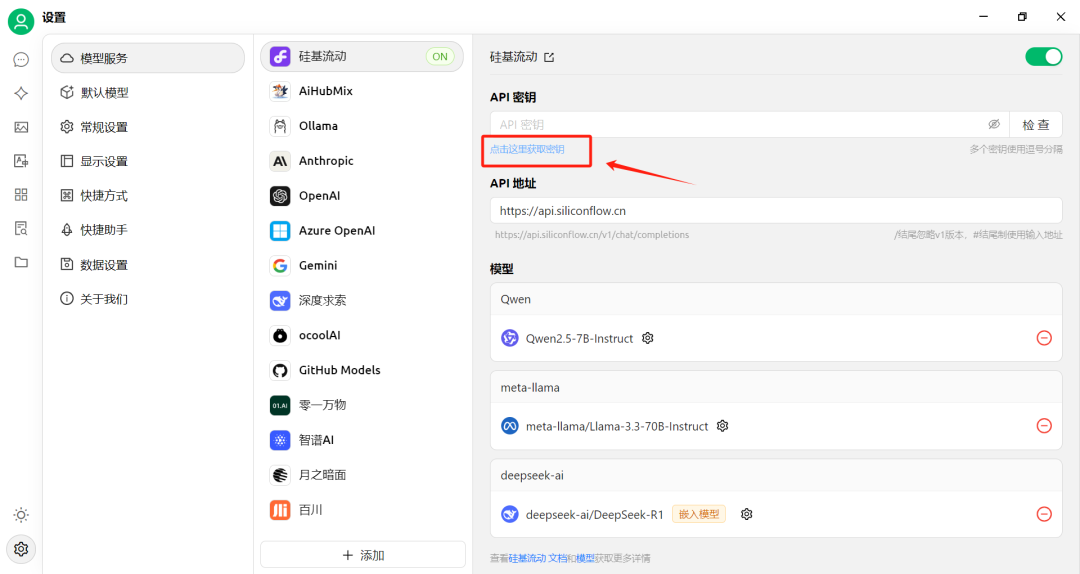
Task: Click the Ollama provider logo
Action: 280,126
